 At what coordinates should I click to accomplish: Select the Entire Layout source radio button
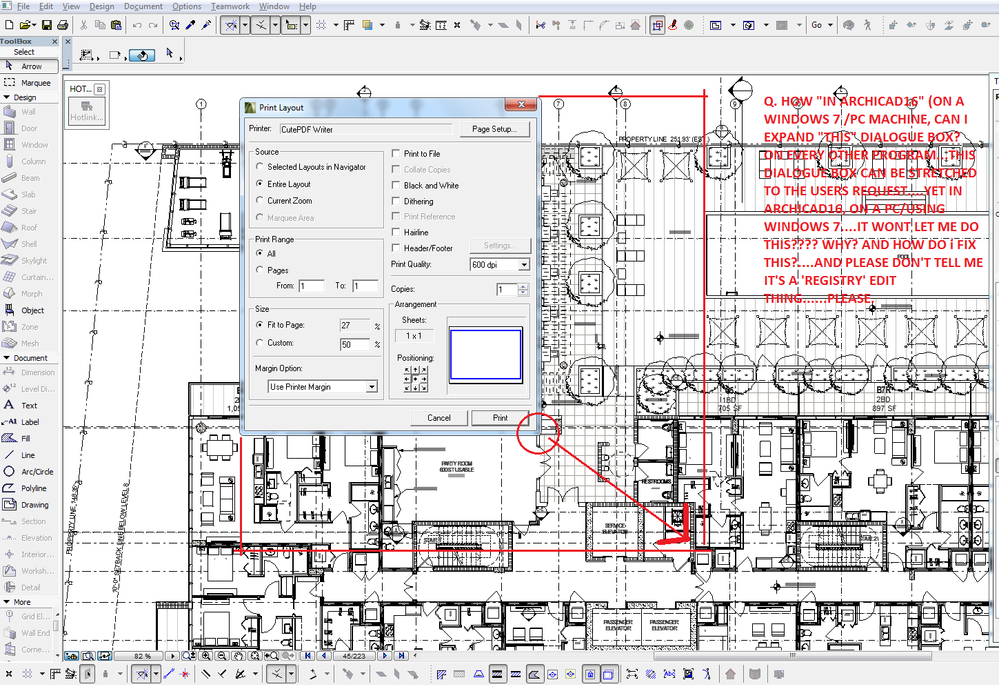[262, 184]
